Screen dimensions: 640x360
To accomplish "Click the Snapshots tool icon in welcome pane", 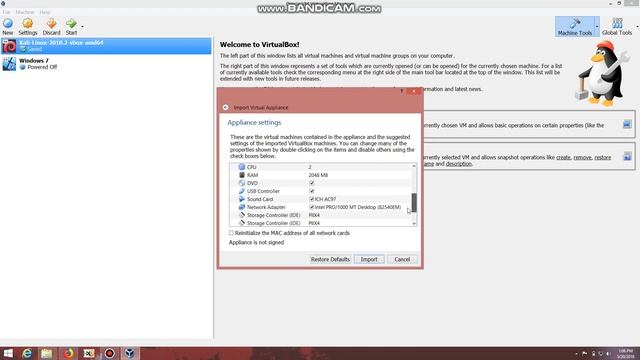I will pos(627,156).
